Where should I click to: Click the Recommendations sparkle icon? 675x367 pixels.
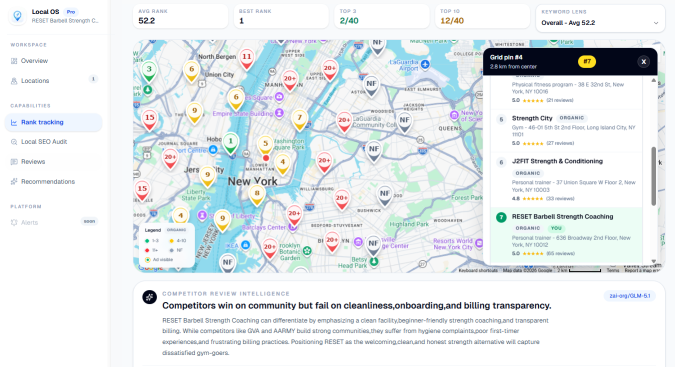click(14, 182)
